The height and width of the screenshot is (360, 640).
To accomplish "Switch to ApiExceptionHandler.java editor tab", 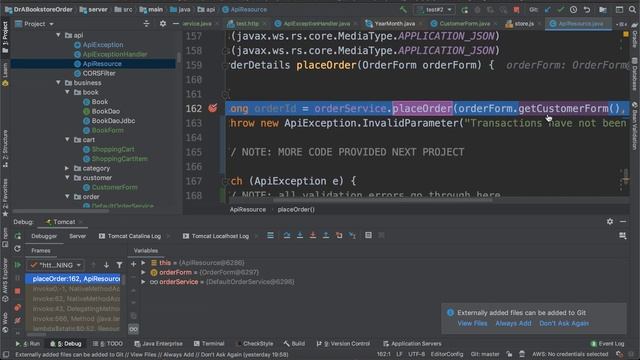I will pos(316,24).
